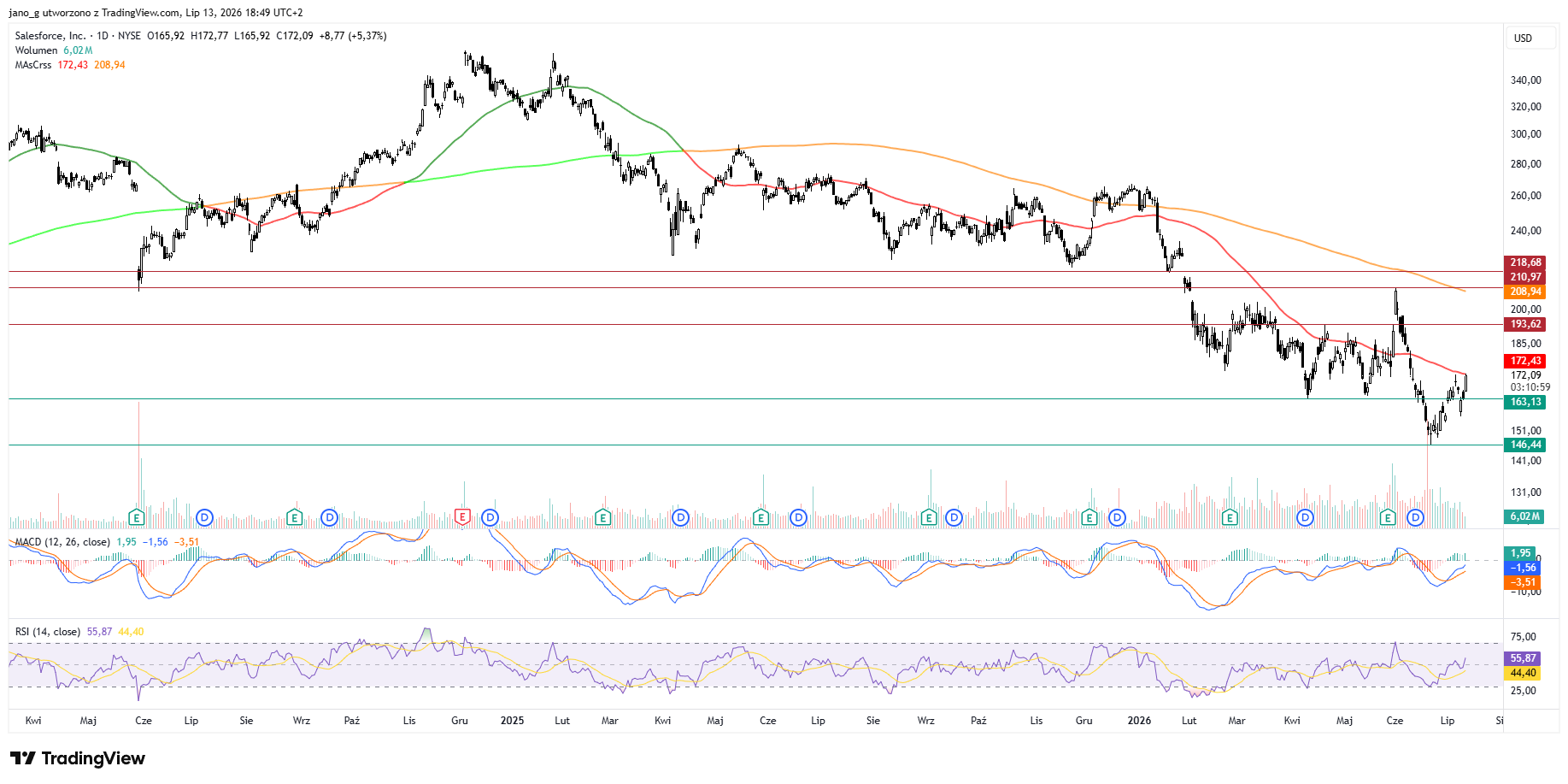Select the 193,62 price line label
The width and height of the screenshot is (1568, 784).
tap(1525, 324)
